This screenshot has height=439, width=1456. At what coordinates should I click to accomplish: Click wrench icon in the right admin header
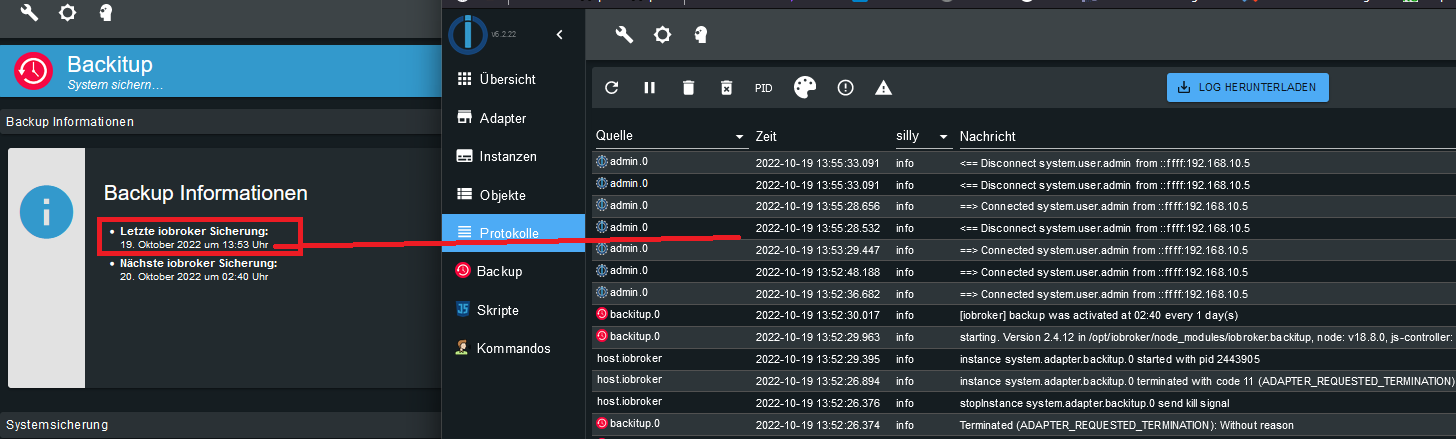624,35
